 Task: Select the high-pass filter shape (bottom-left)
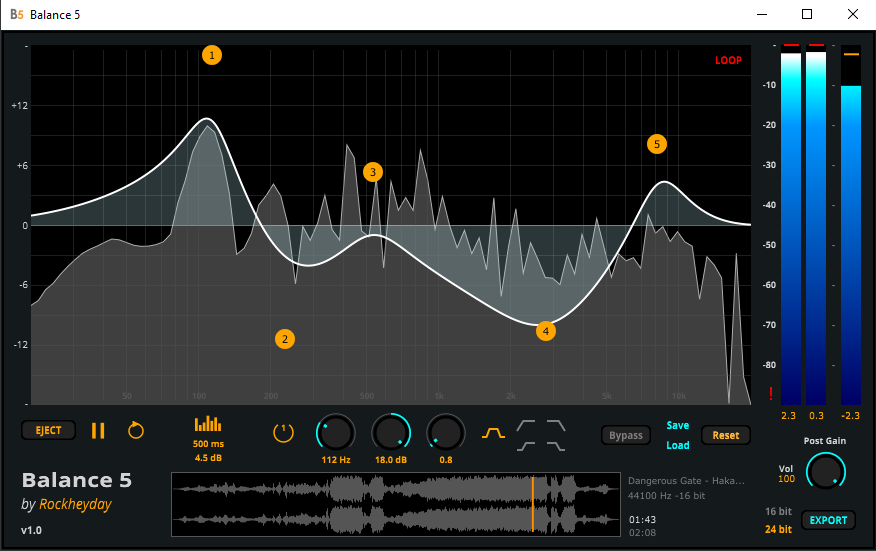click(x=526, y=445)
